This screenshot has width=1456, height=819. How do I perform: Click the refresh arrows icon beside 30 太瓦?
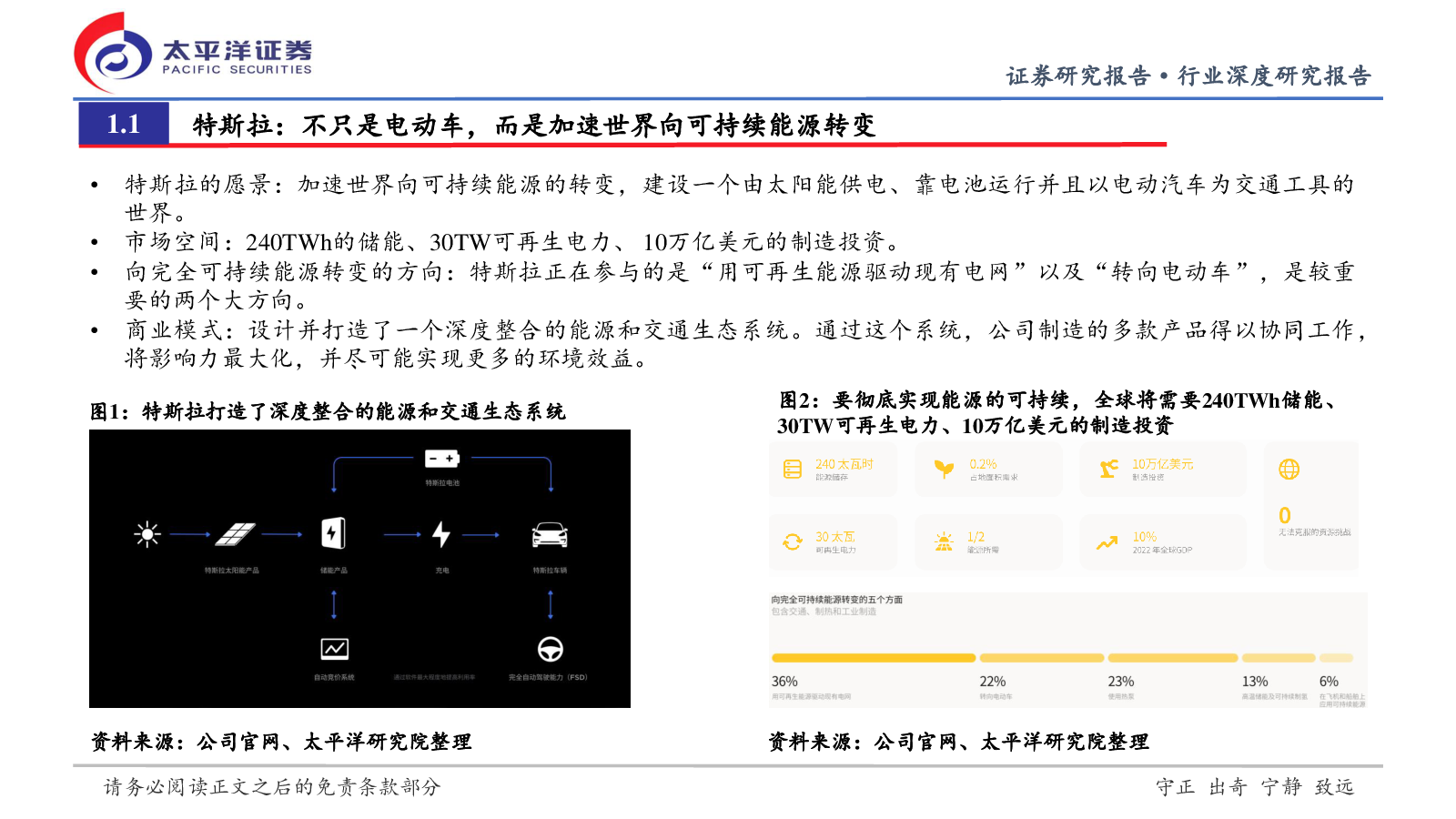coord(793,542)
